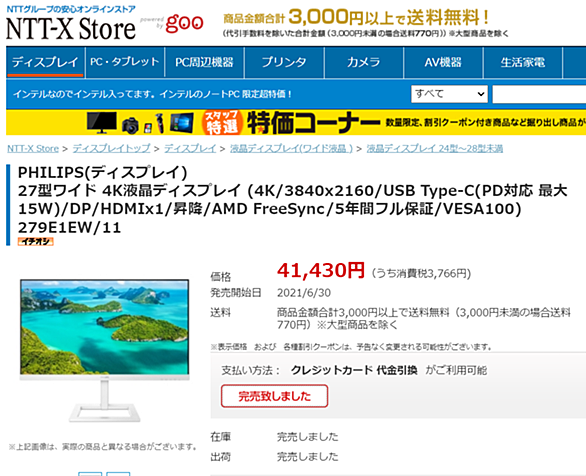Click the consumption tax note (うち消費税3,766円)
This screenshot has height=476, width=586.
(x=421, y=273)
